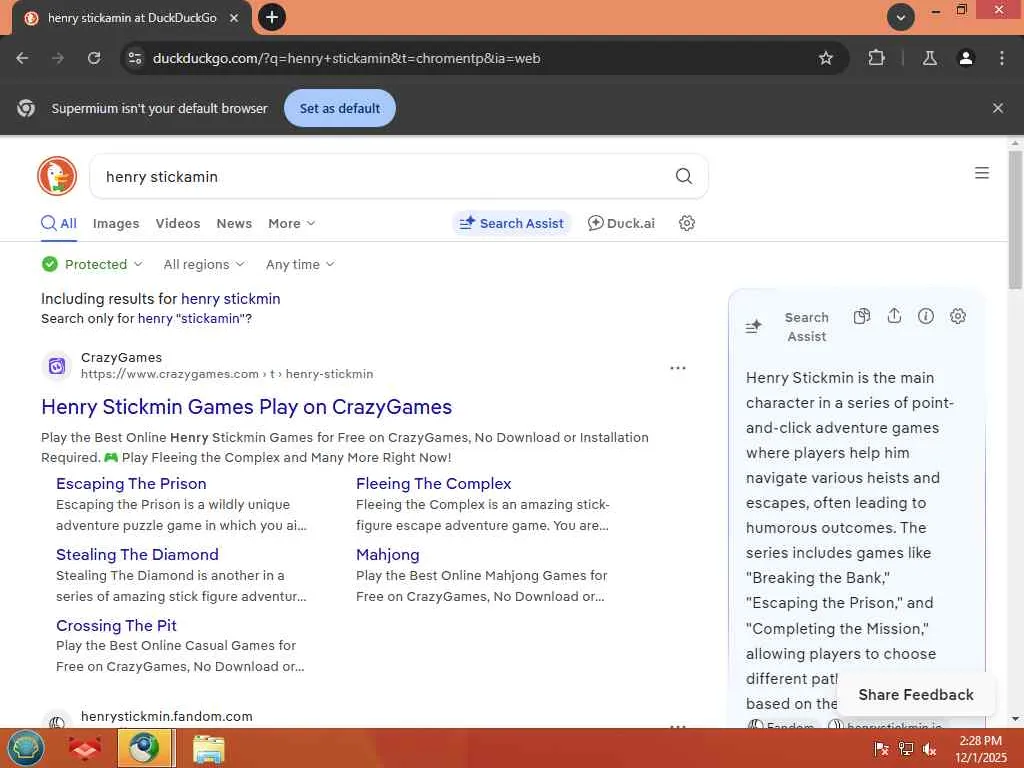The width and height of the screenshot is (1024, 768).
Task: Open search settings gear beside Duck.ai
Action: point(686,223)
